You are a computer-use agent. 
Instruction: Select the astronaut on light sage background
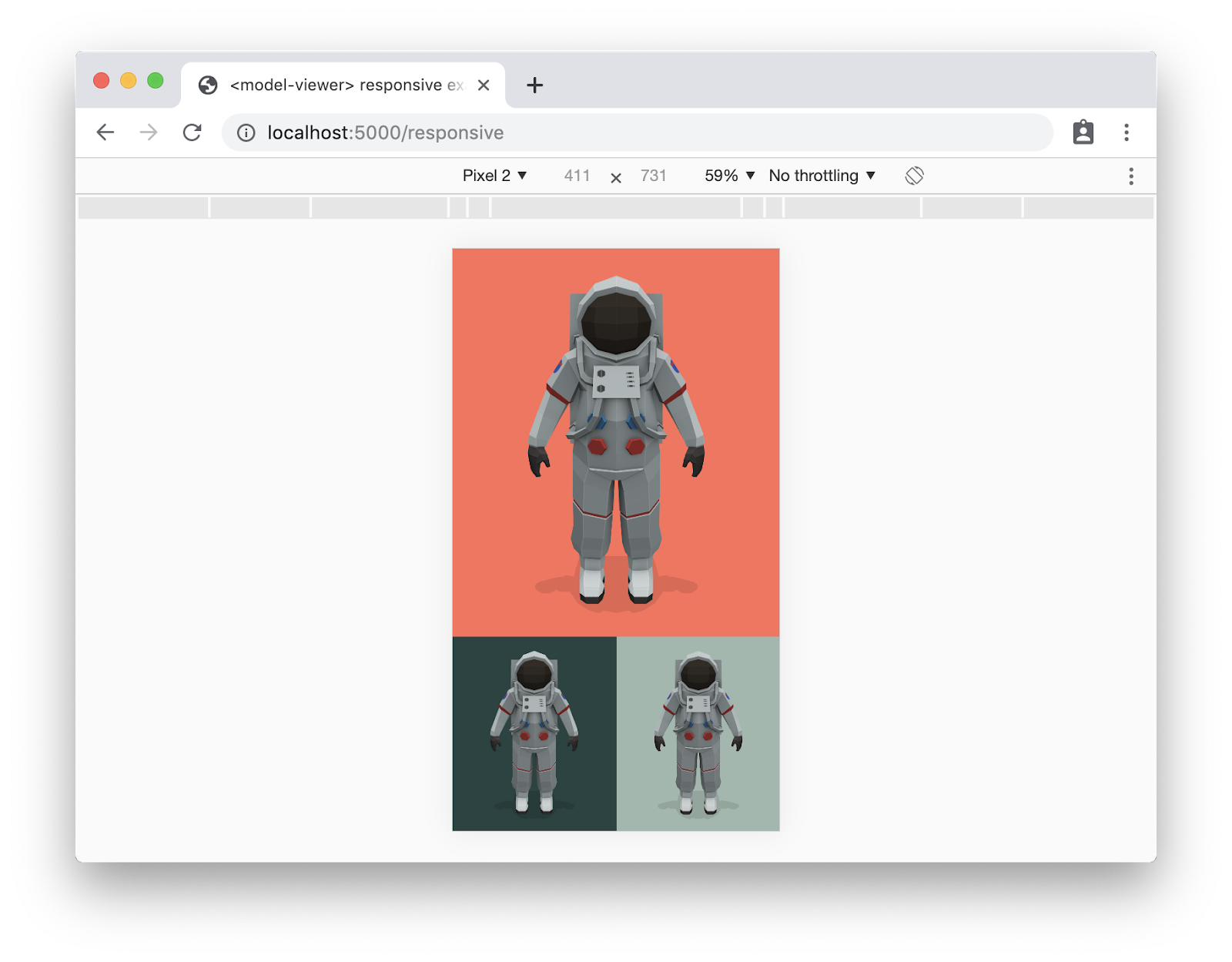[698, 733]
